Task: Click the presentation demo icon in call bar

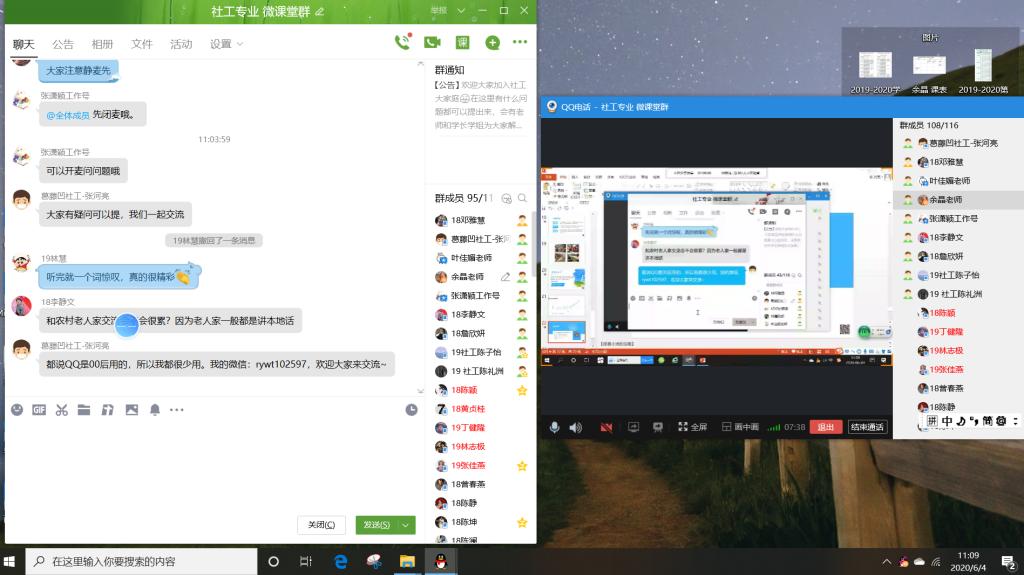Action: click(x=658, y=427)
